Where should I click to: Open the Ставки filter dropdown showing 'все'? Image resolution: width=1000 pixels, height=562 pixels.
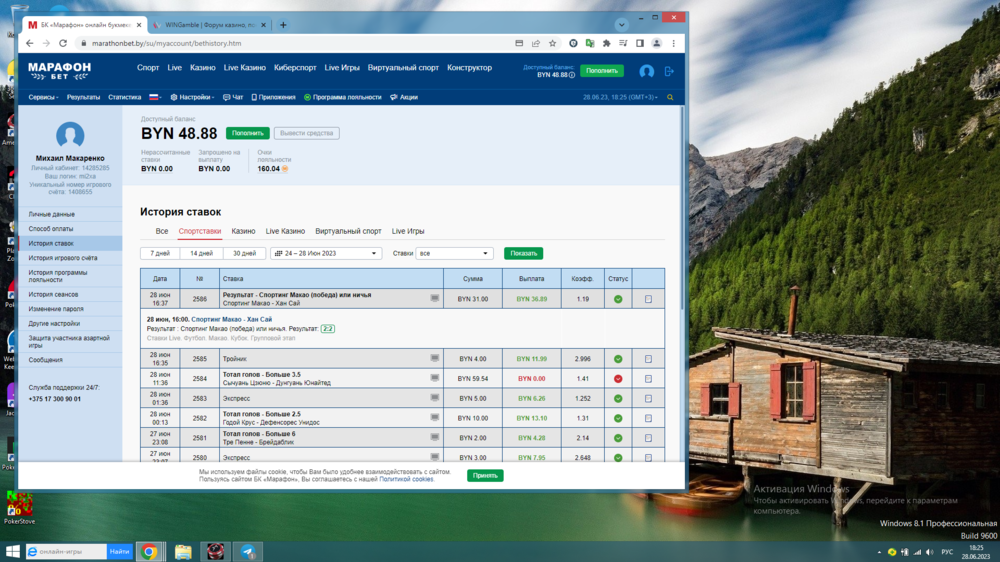point(455,254)
